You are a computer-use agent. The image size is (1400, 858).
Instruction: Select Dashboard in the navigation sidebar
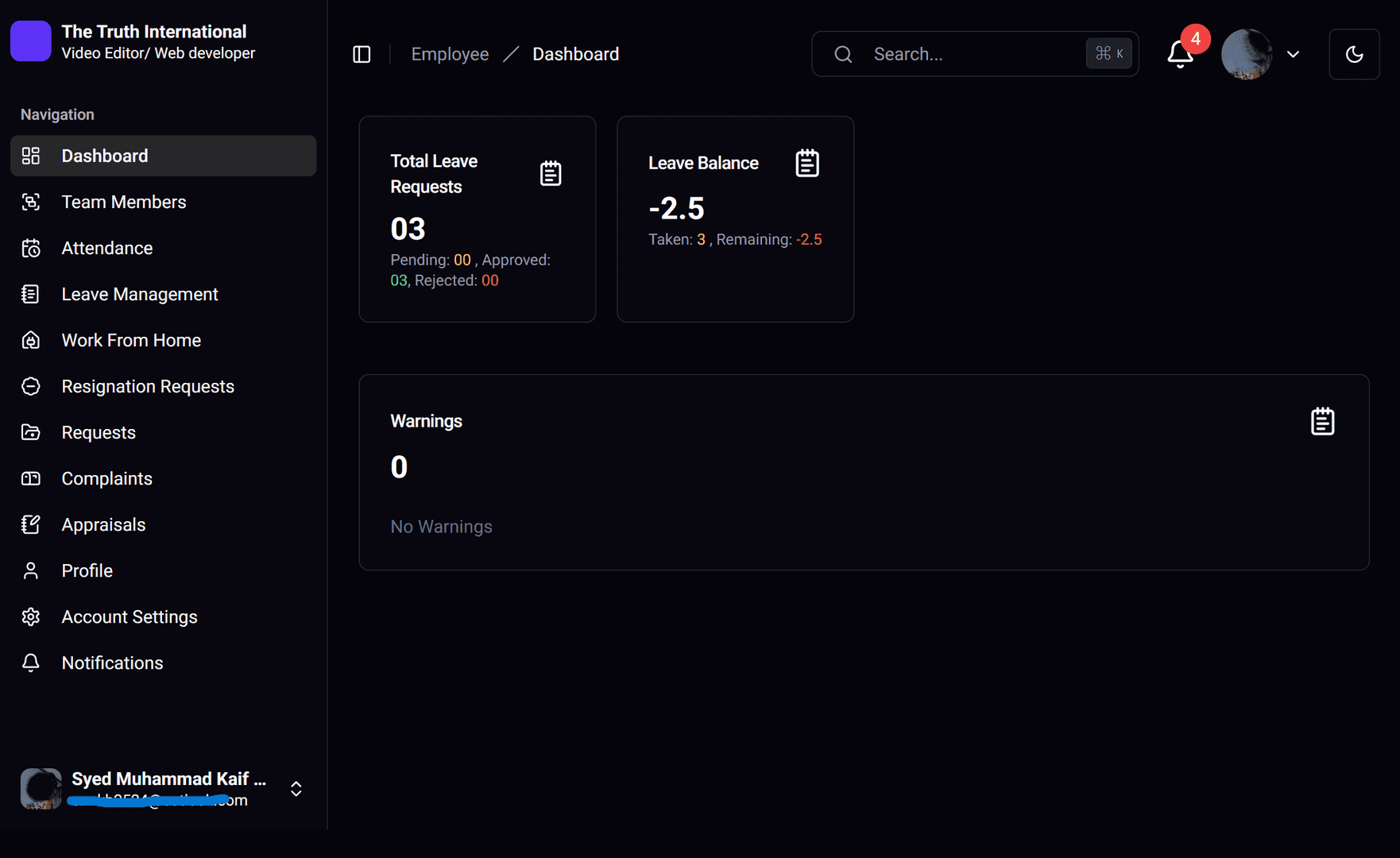coord(104,156)
